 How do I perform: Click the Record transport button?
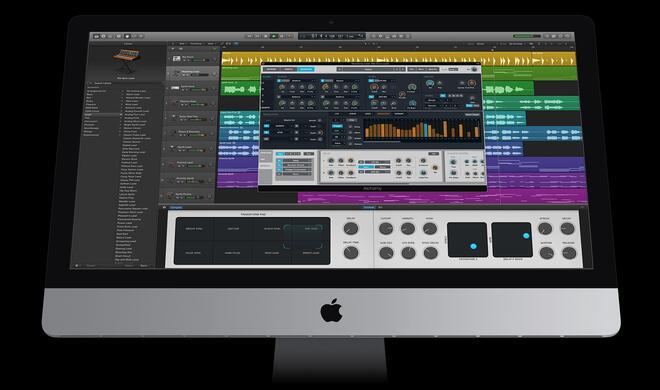[282, 37]
